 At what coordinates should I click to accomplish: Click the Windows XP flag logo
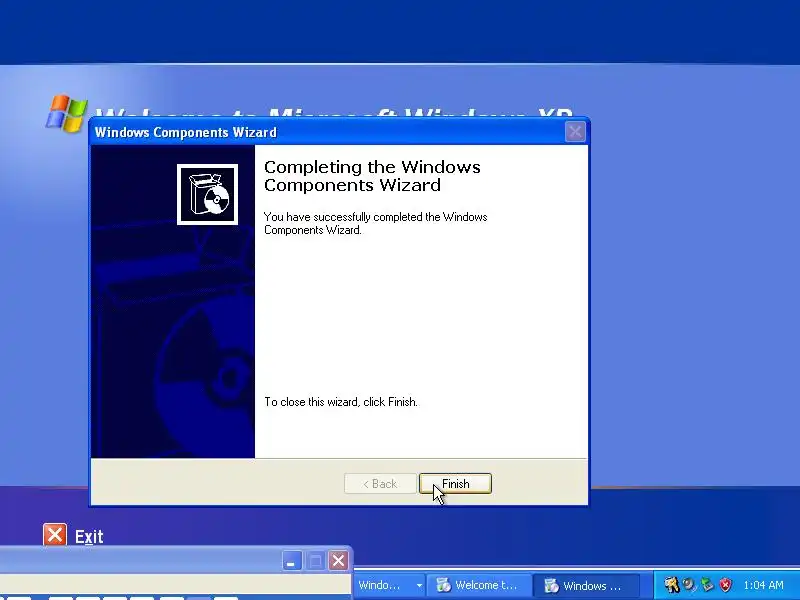pyautogui.click(x=66, y=113)
